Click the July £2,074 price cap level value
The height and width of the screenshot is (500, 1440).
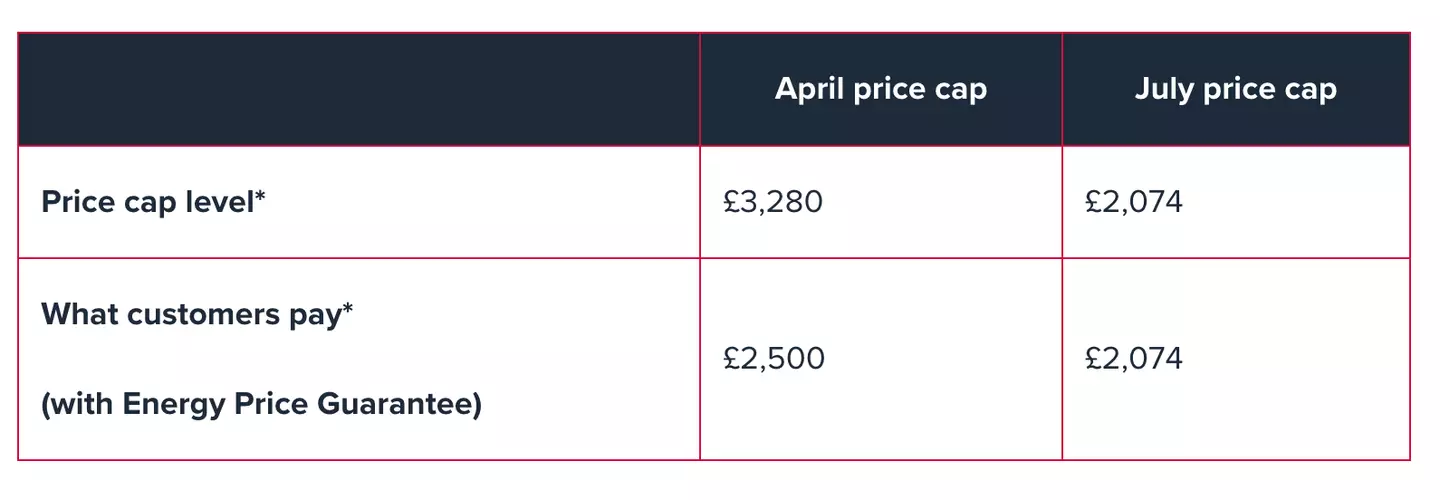[1133, 202]
